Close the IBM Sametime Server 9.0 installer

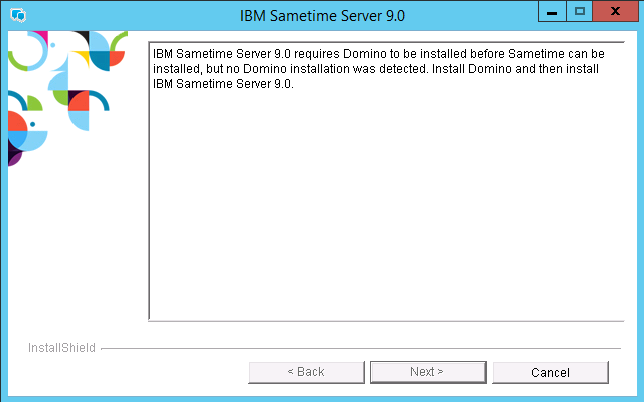pyautogui.click(x=616, y=11)
